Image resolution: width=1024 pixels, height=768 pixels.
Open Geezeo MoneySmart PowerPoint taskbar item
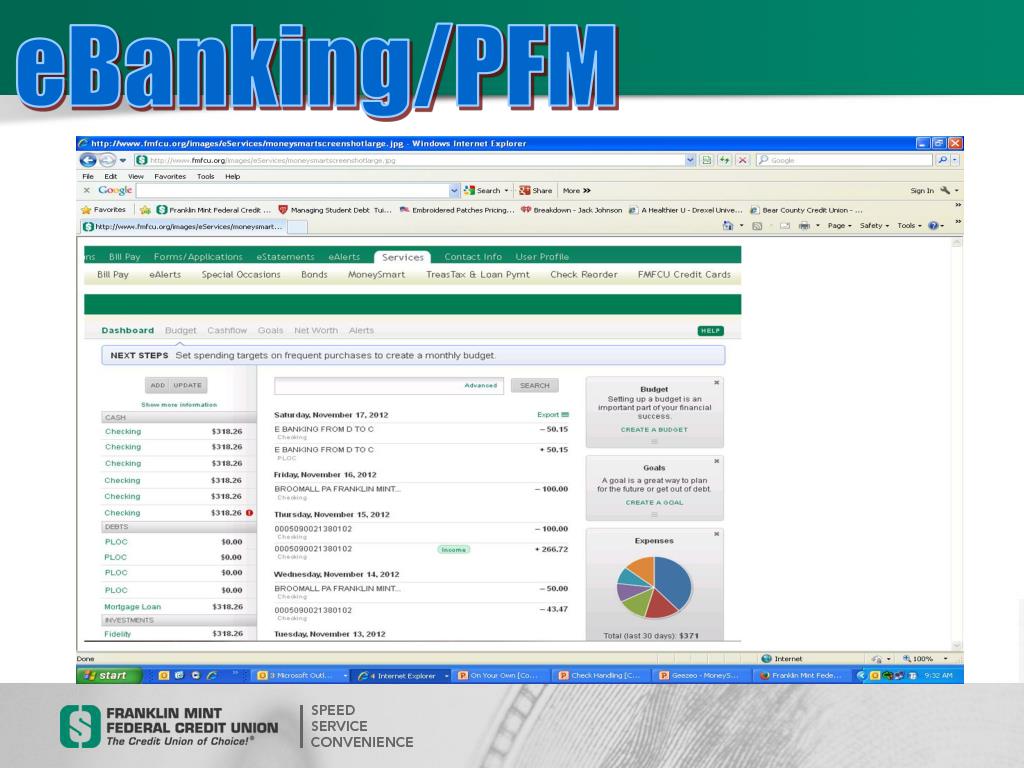[701, 675]
